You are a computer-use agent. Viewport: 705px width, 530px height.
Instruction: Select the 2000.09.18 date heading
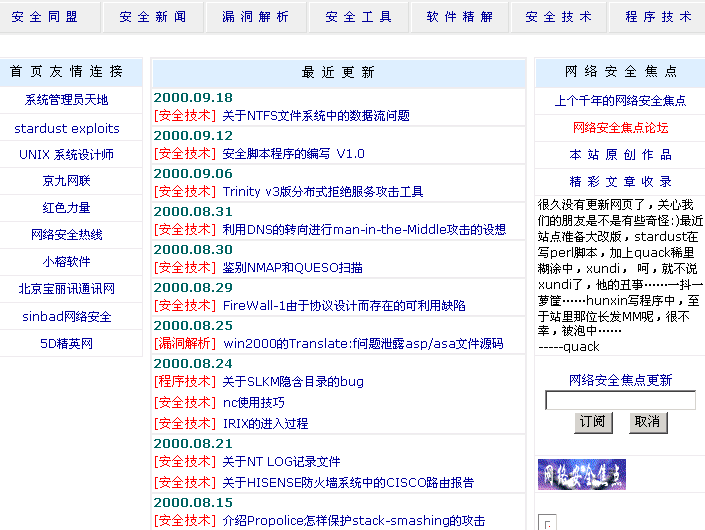[193, 98]
